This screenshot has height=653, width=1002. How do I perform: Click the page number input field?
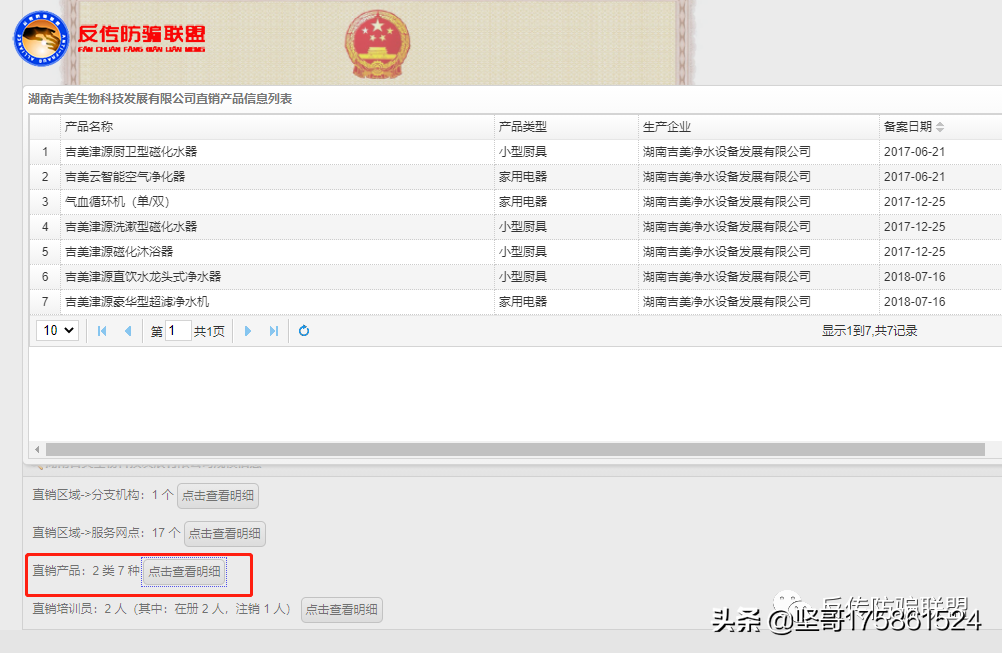click(178, 331)
